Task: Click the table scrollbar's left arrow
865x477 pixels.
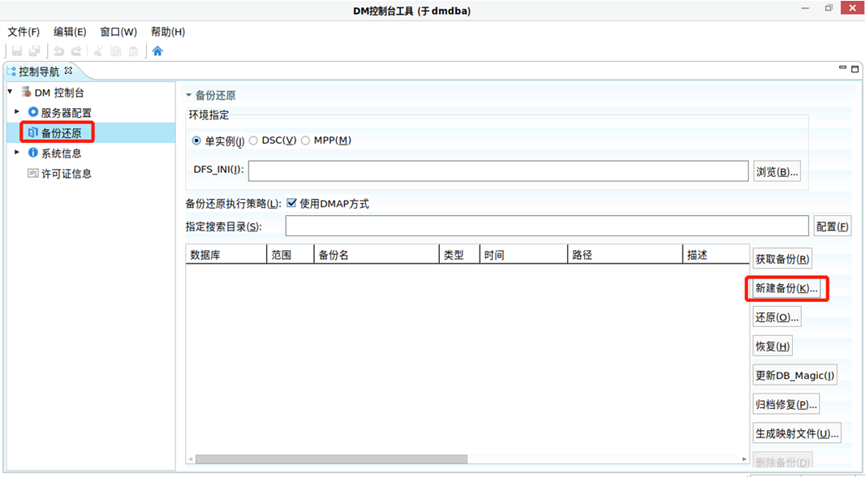Action: (x=191, y=459)
